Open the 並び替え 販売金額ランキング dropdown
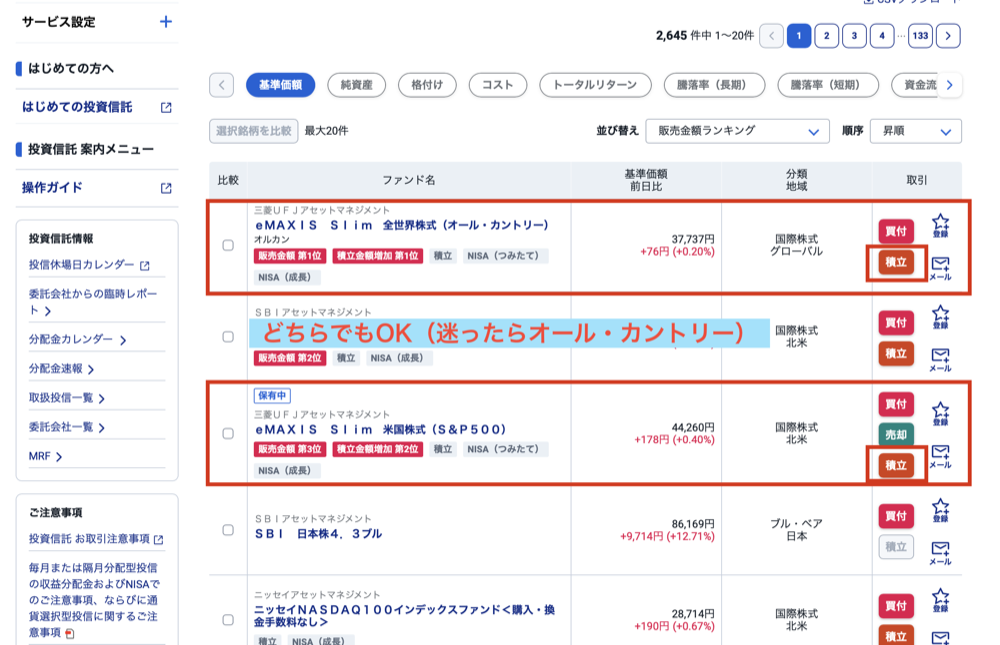 737,131
